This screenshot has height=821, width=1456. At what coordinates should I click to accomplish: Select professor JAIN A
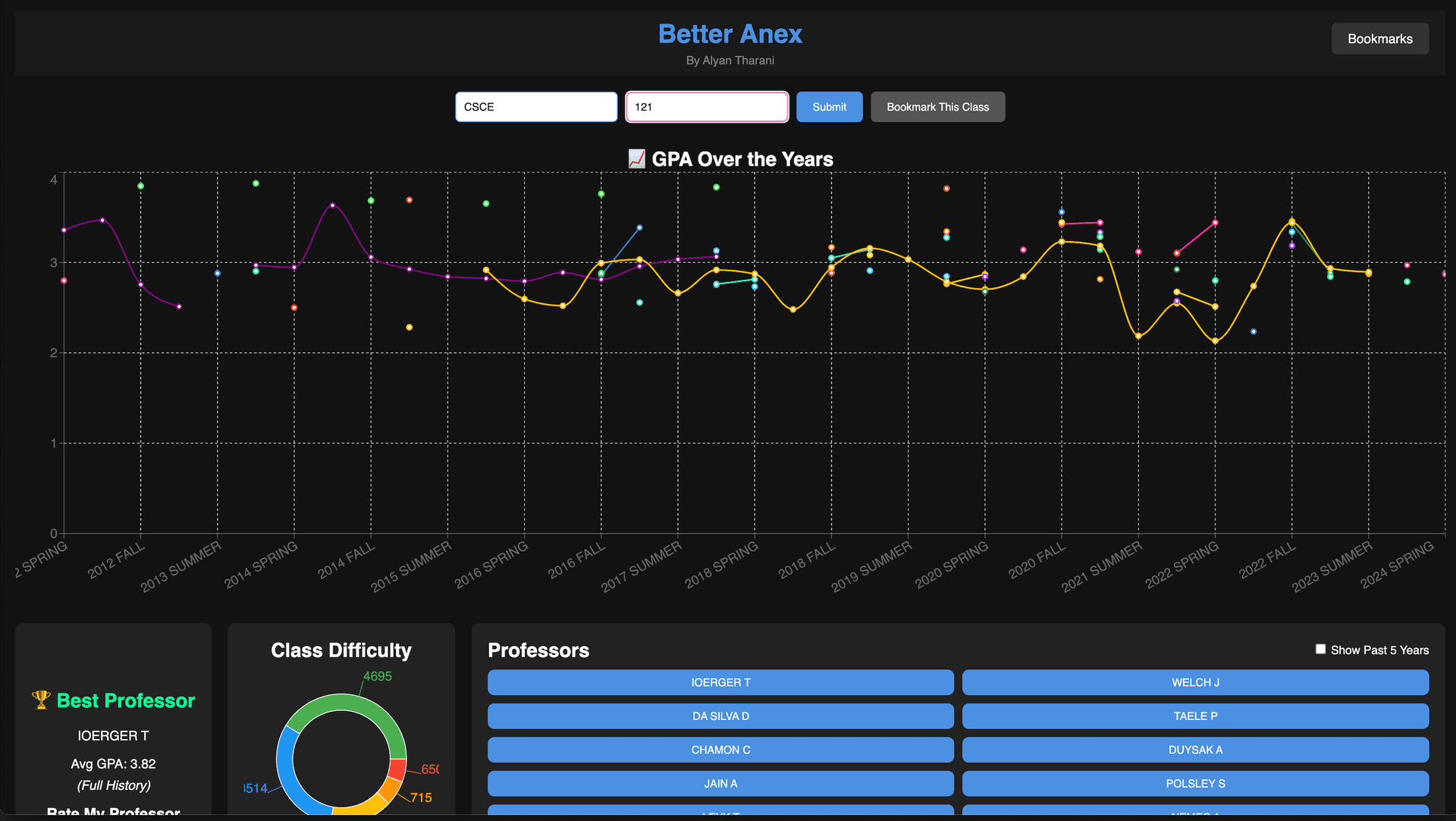[x=720, y=783]
